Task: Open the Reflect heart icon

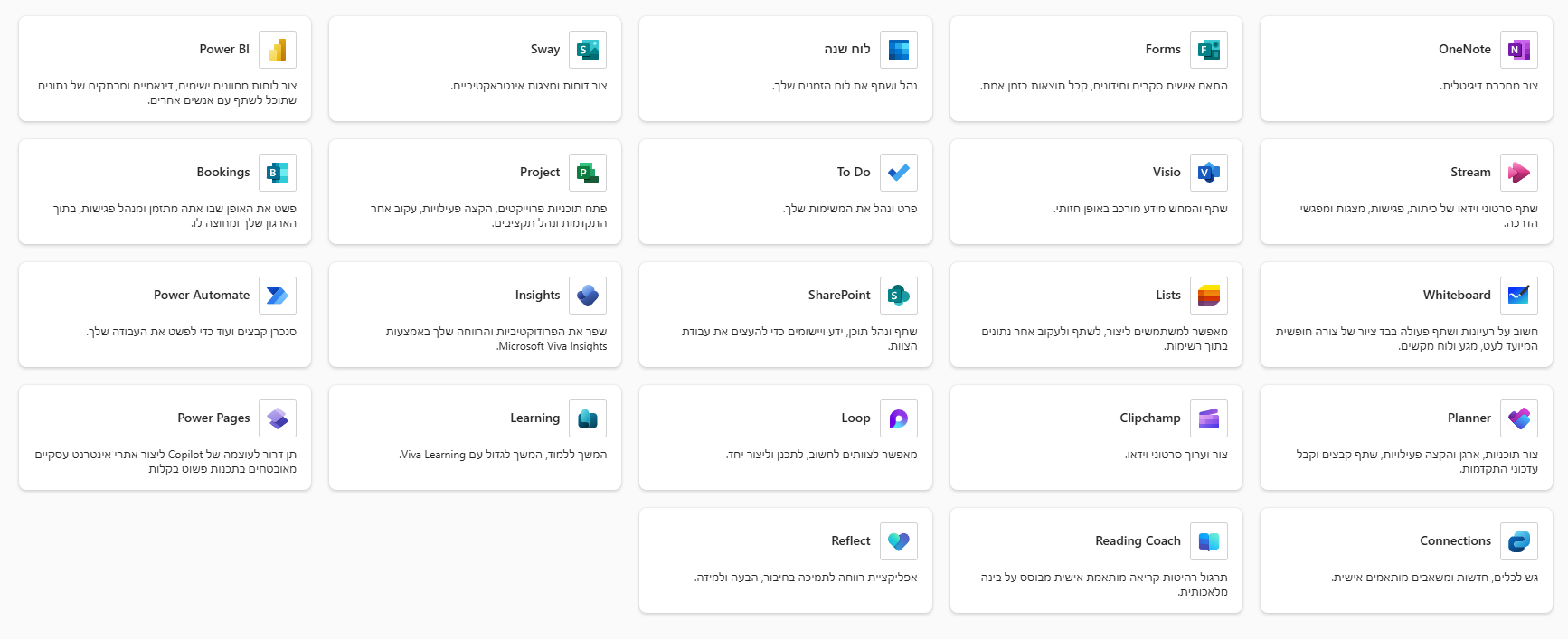Action: [899, 541]
